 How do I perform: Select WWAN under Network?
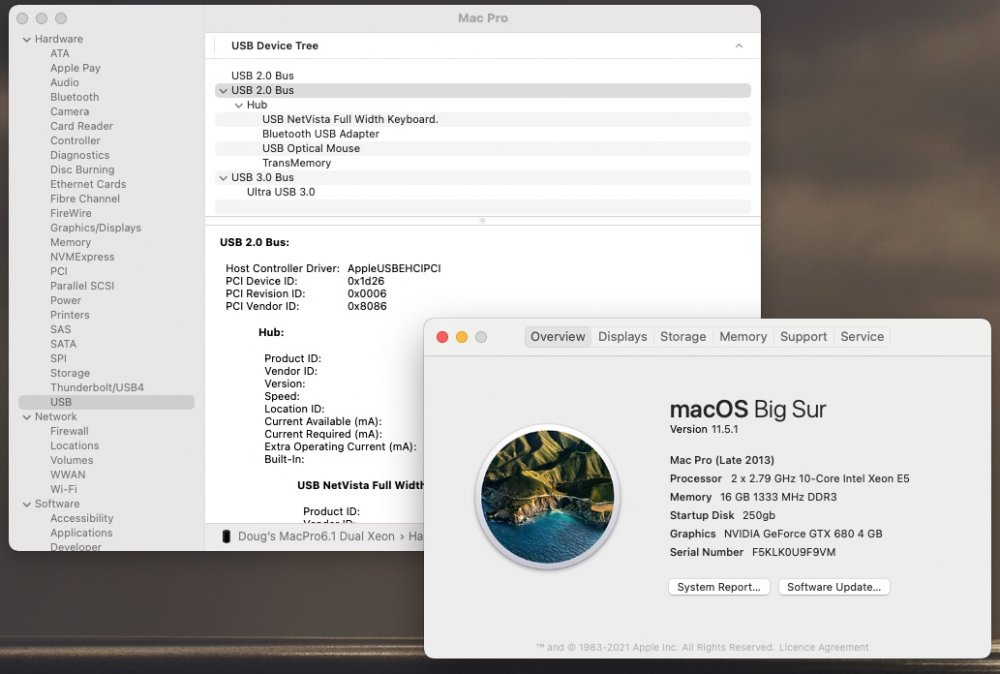pos(68,475)
